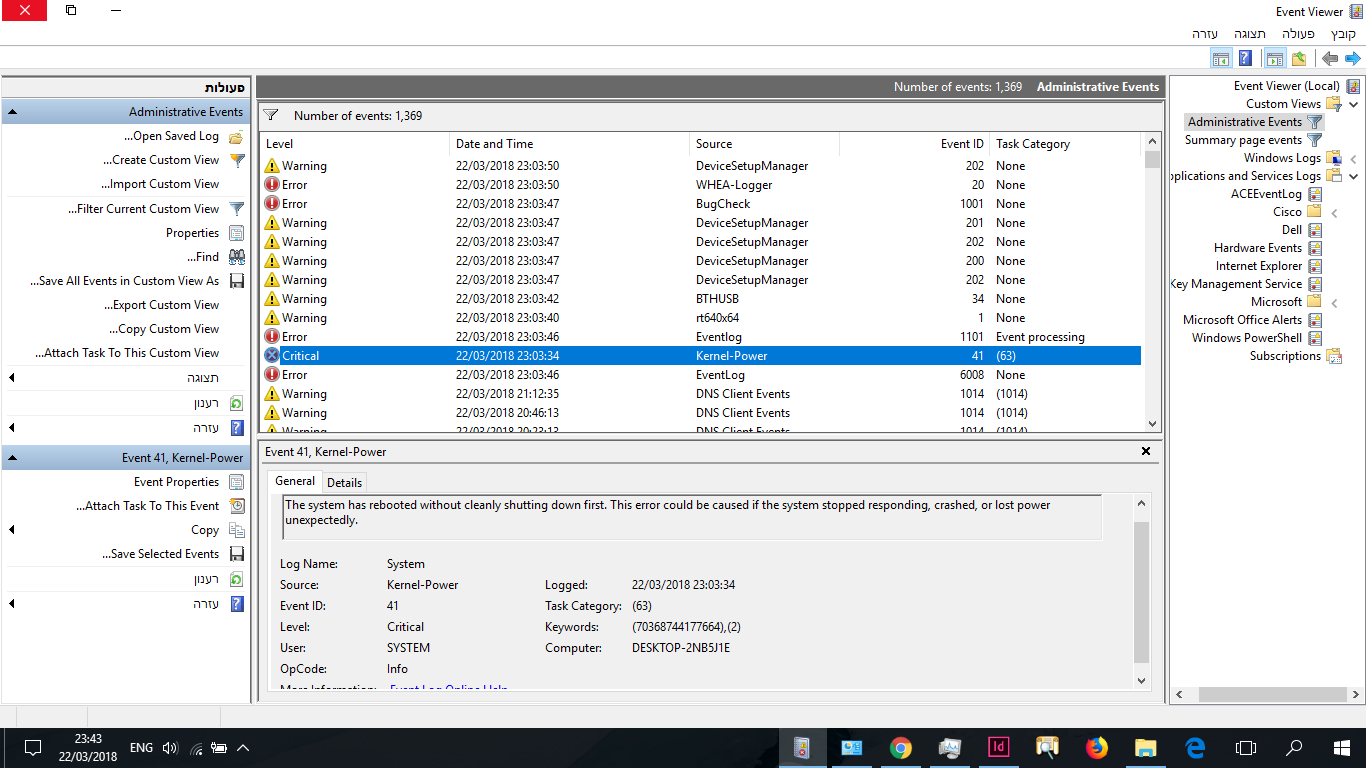Click Event Properties action

(x=176, y=482)
